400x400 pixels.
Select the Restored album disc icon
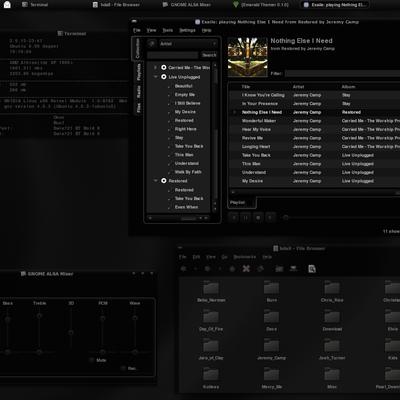164,181
